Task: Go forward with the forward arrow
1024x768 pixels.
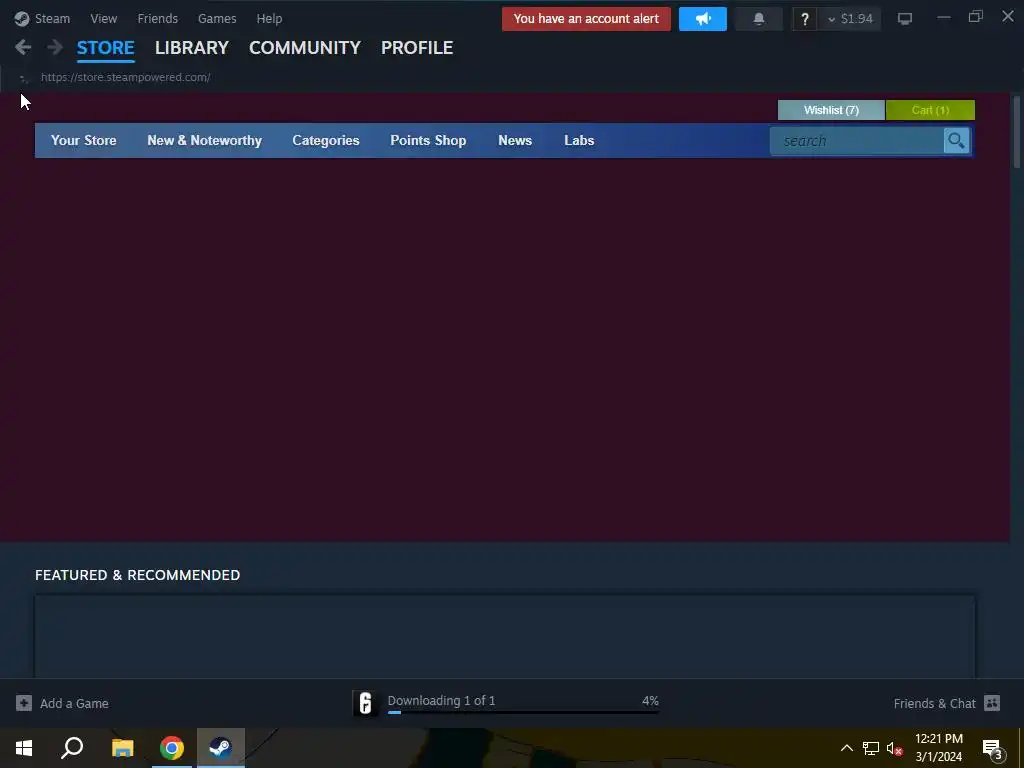Action: (x=55, y=47)
